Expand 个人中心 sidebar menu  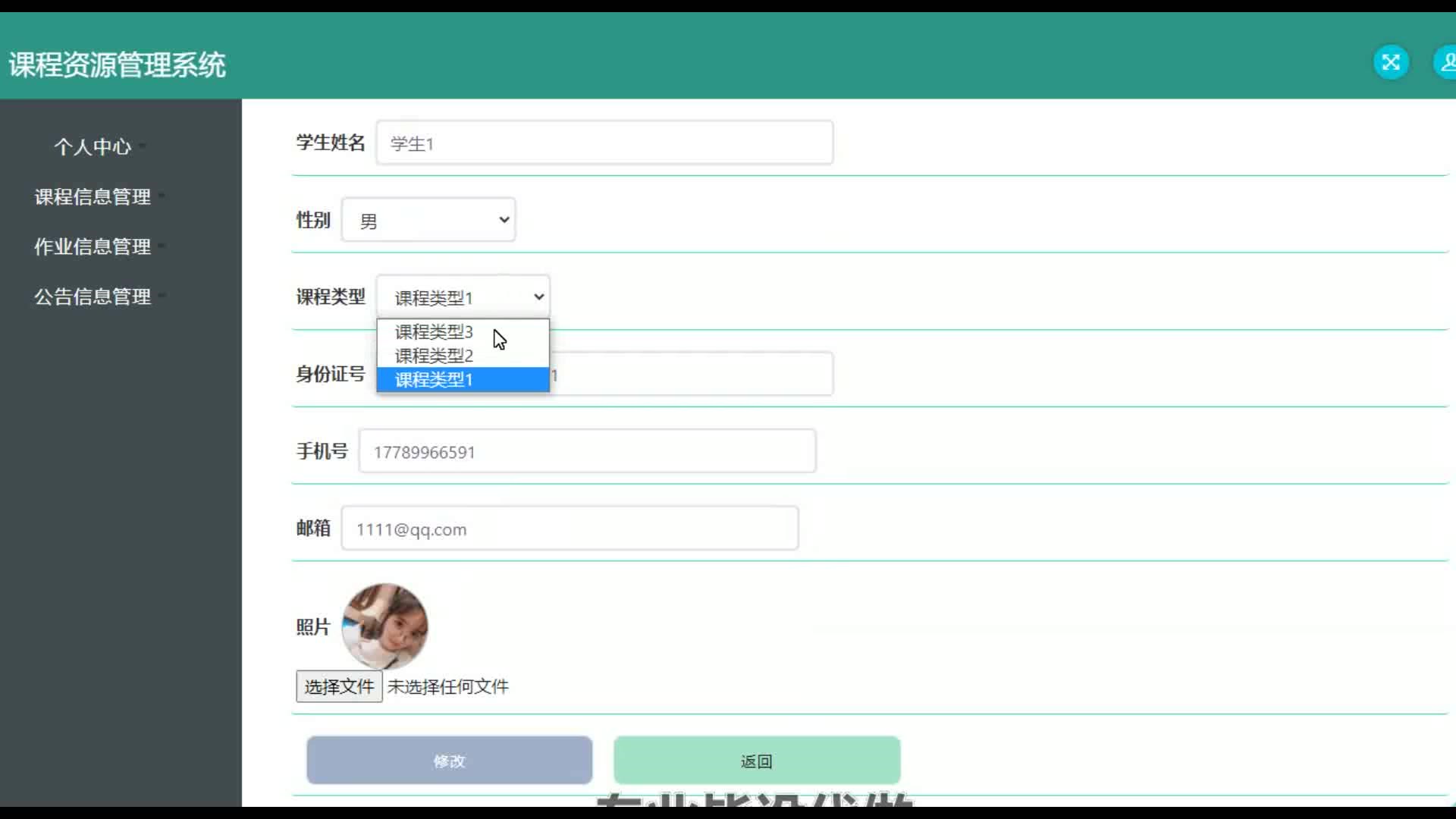[93, 146]
